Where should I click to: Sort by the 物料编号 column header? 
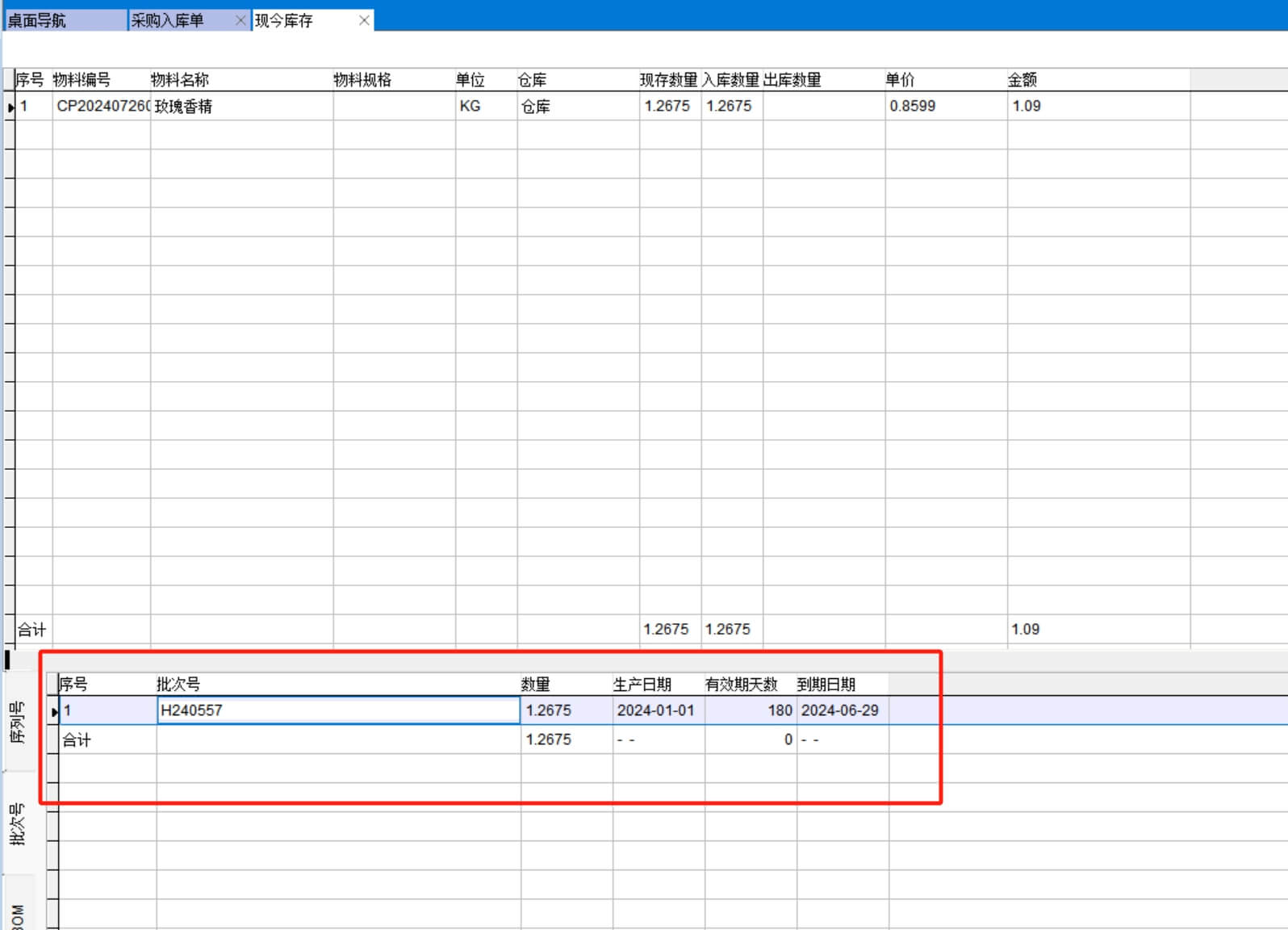click(82, 80)
